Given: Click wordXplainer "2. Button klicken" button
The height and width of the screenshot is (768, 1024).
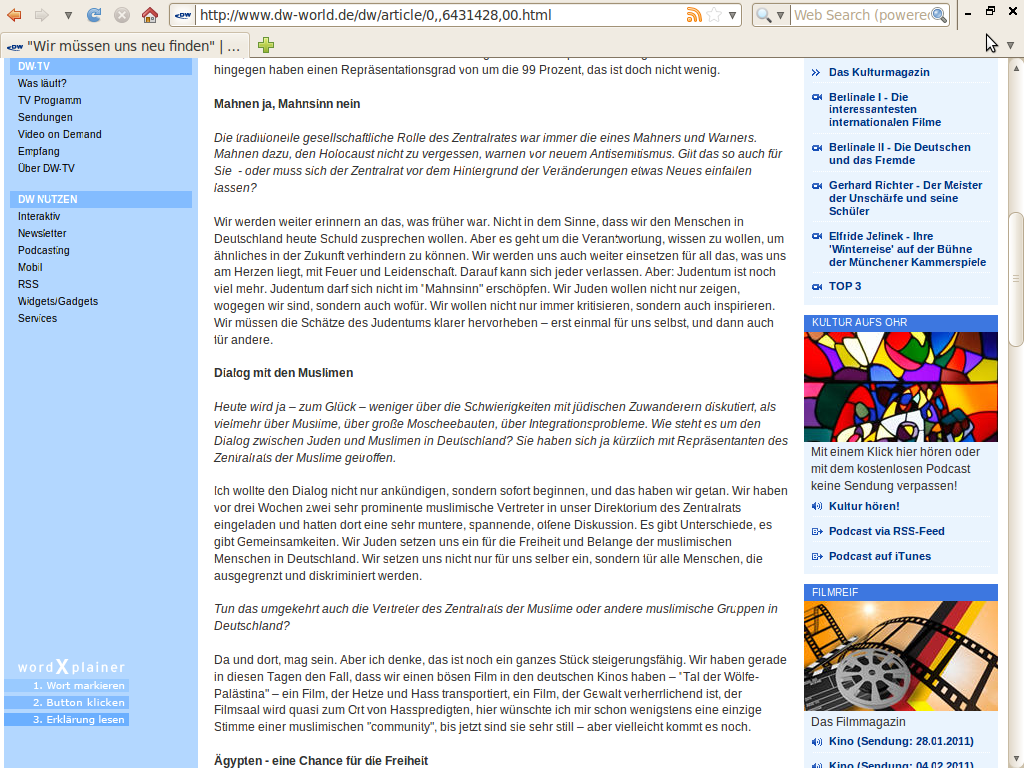Looking at the screenshot, I should pyautogui.click(x=67, y=703).
